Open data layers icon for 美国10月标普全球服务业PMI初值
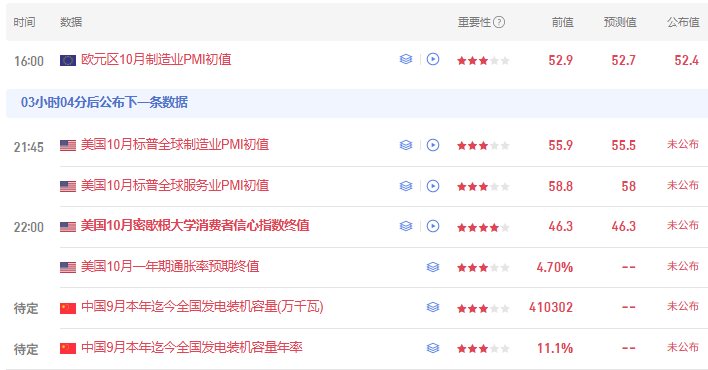Image resolution: width=708 pixels, height=370 pixels. (406, 186)
